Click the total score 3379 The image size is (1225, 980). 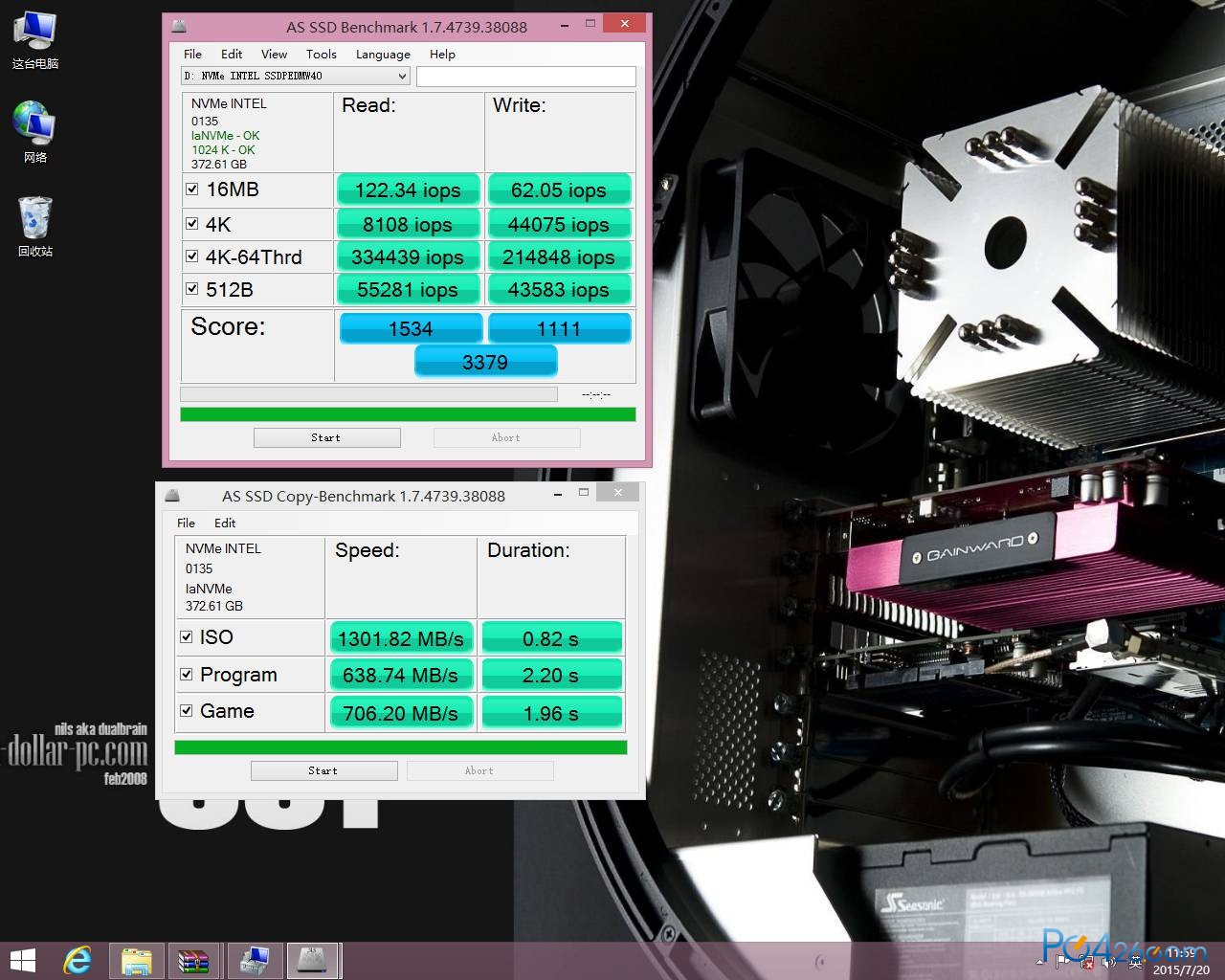coord(485,361)
